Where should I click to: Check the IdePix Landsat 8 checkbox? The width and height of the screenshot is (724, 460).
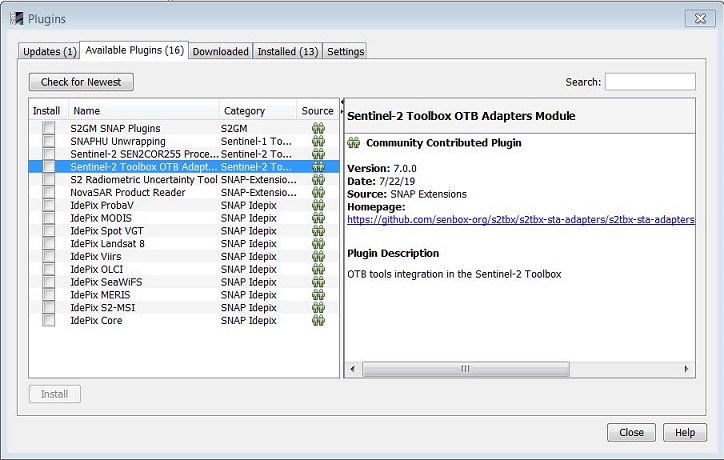point(48,243)
